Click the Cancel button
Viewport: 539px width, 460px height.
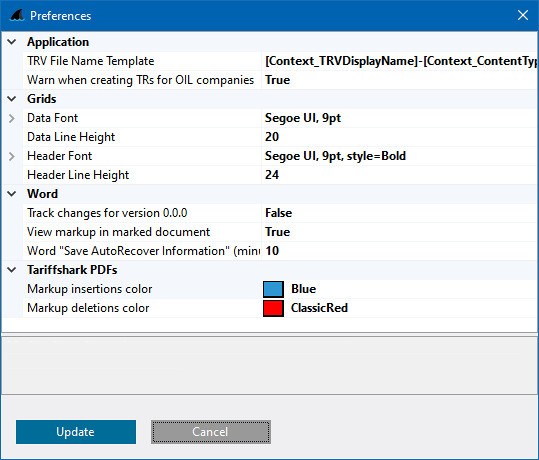click(x=211, y=432)
